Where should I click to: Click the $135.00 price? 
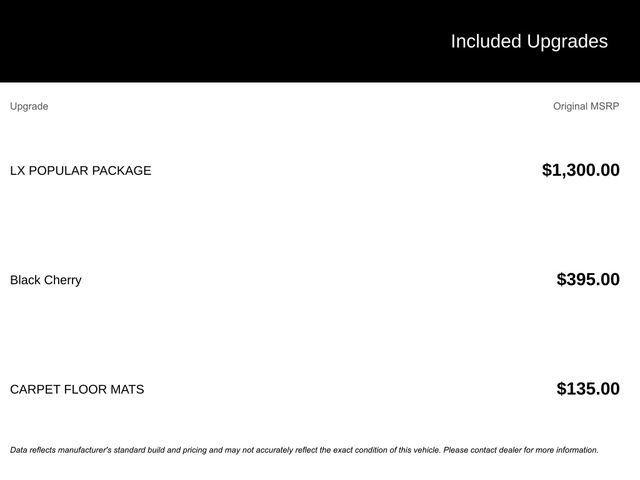pos(588,389)
